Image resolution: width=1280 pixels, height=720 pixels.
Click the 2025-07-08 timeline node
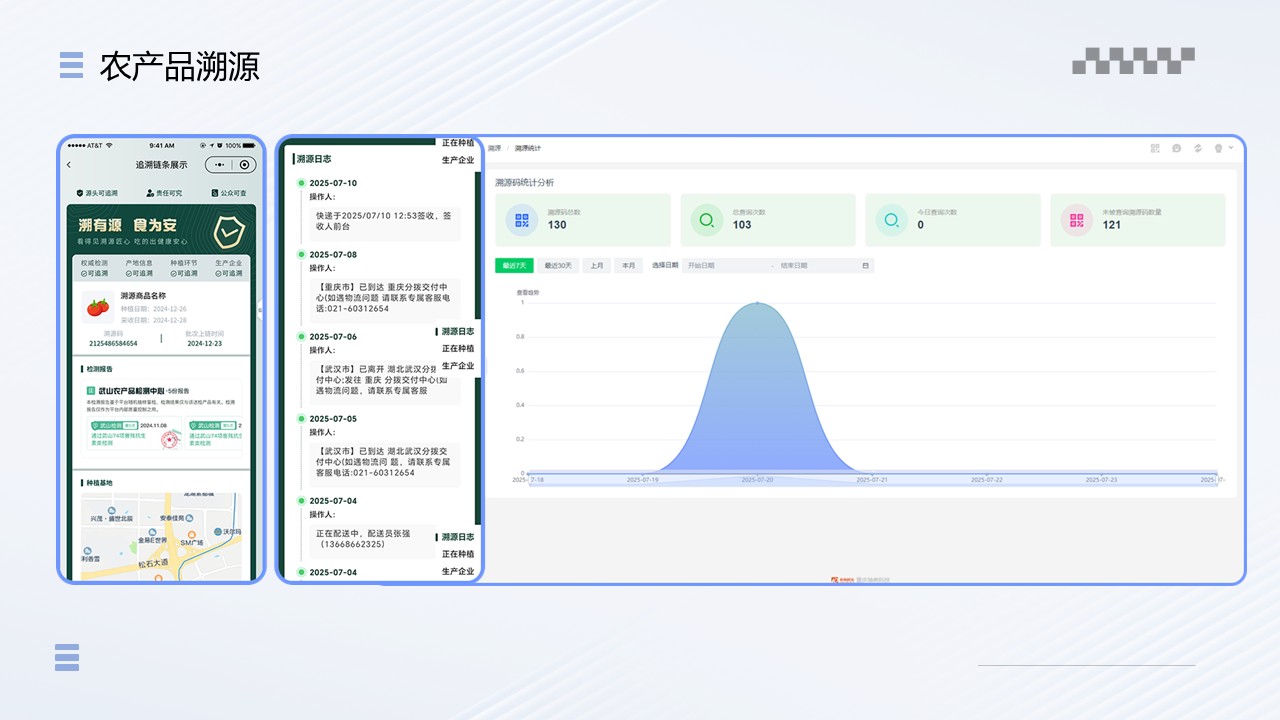[x=301, y=255]
